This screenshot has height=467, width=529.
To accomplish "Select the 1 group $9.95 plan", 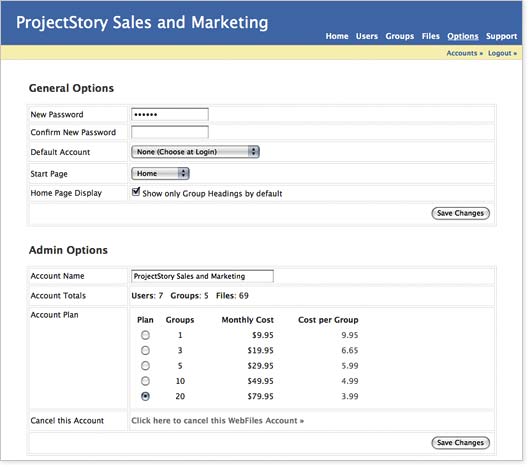I will click(145, 335).
